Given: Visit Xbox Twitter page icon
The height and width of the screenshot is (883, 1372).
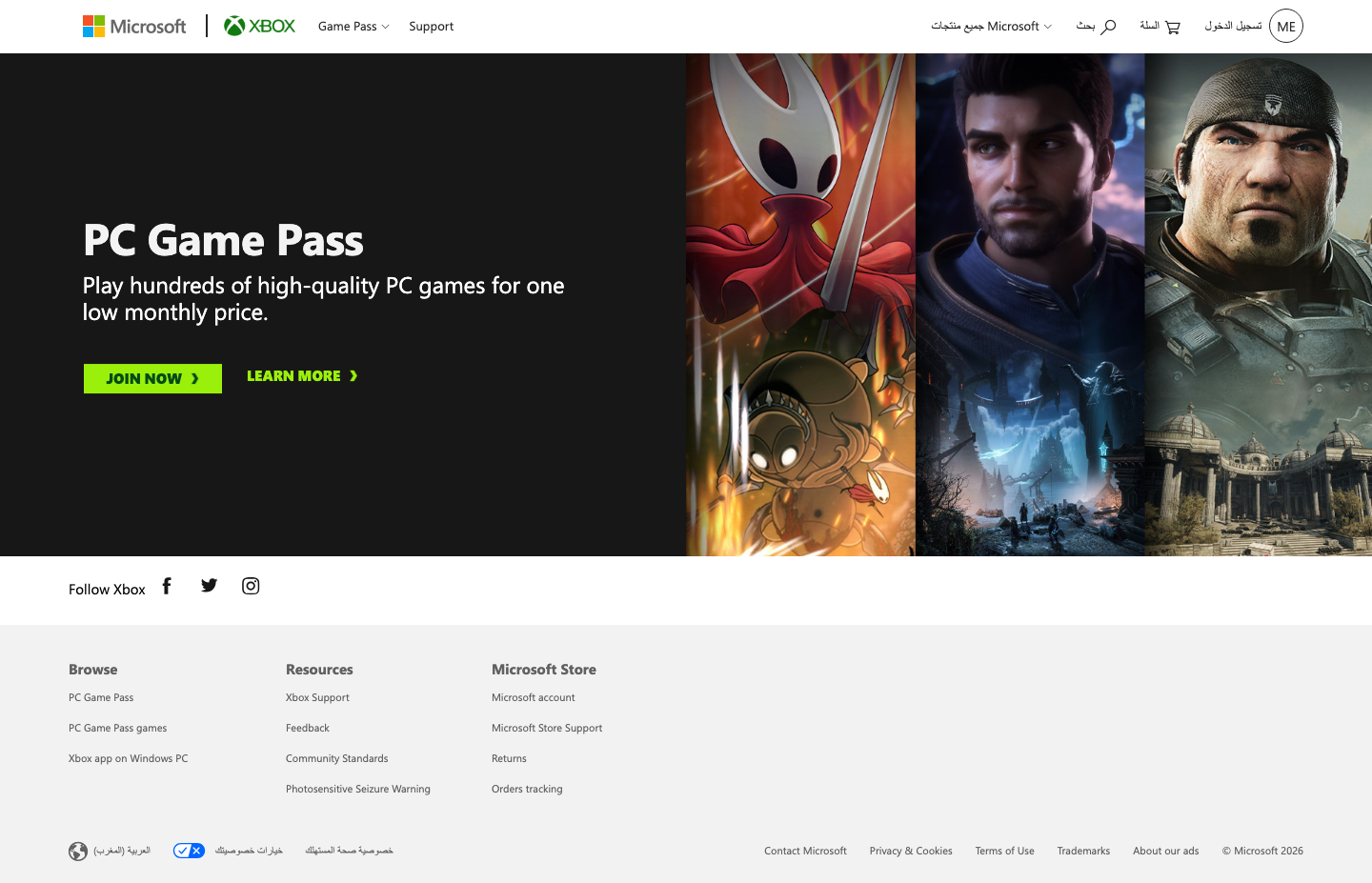Looking at the screenshot, I should tap(210, 586).
